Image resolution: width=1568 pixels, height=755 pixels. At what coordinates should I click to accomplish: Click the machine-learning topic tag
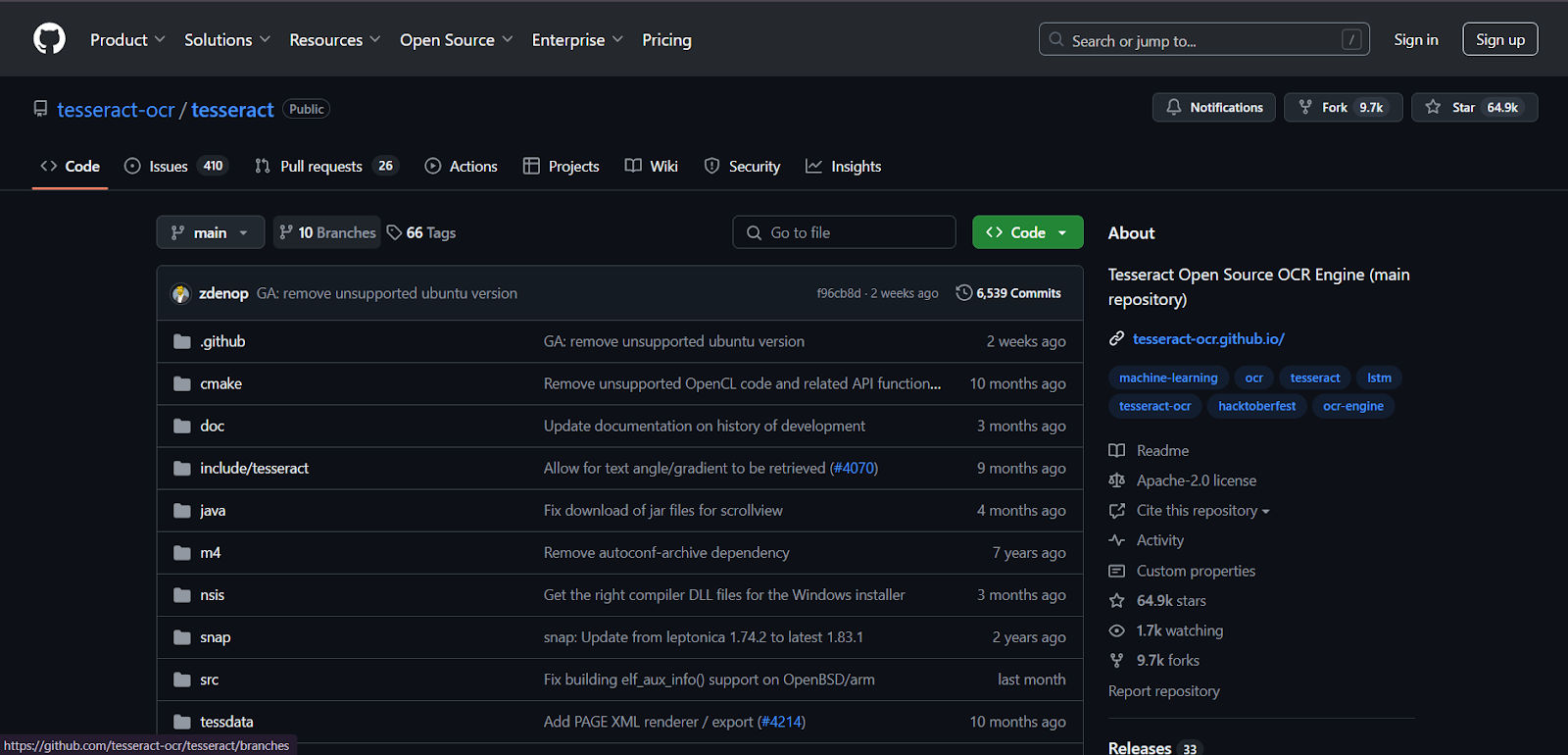pyautogui.click(x=1168, y=377)
